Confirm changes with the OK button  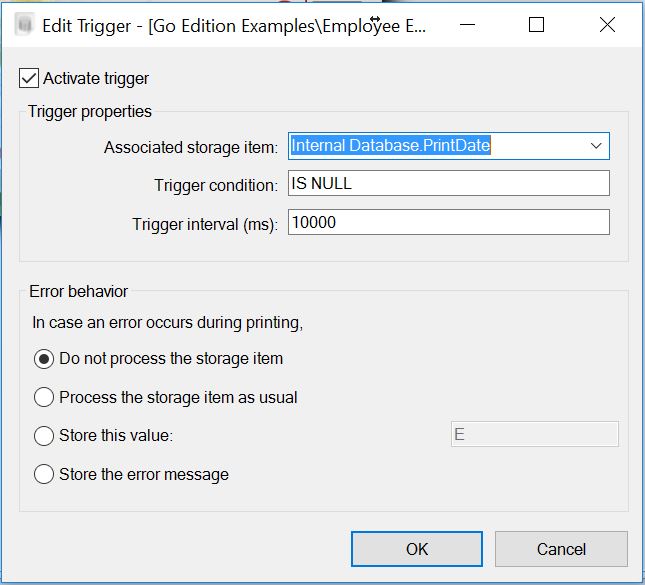pyautogui.click(x=417, y=549)
